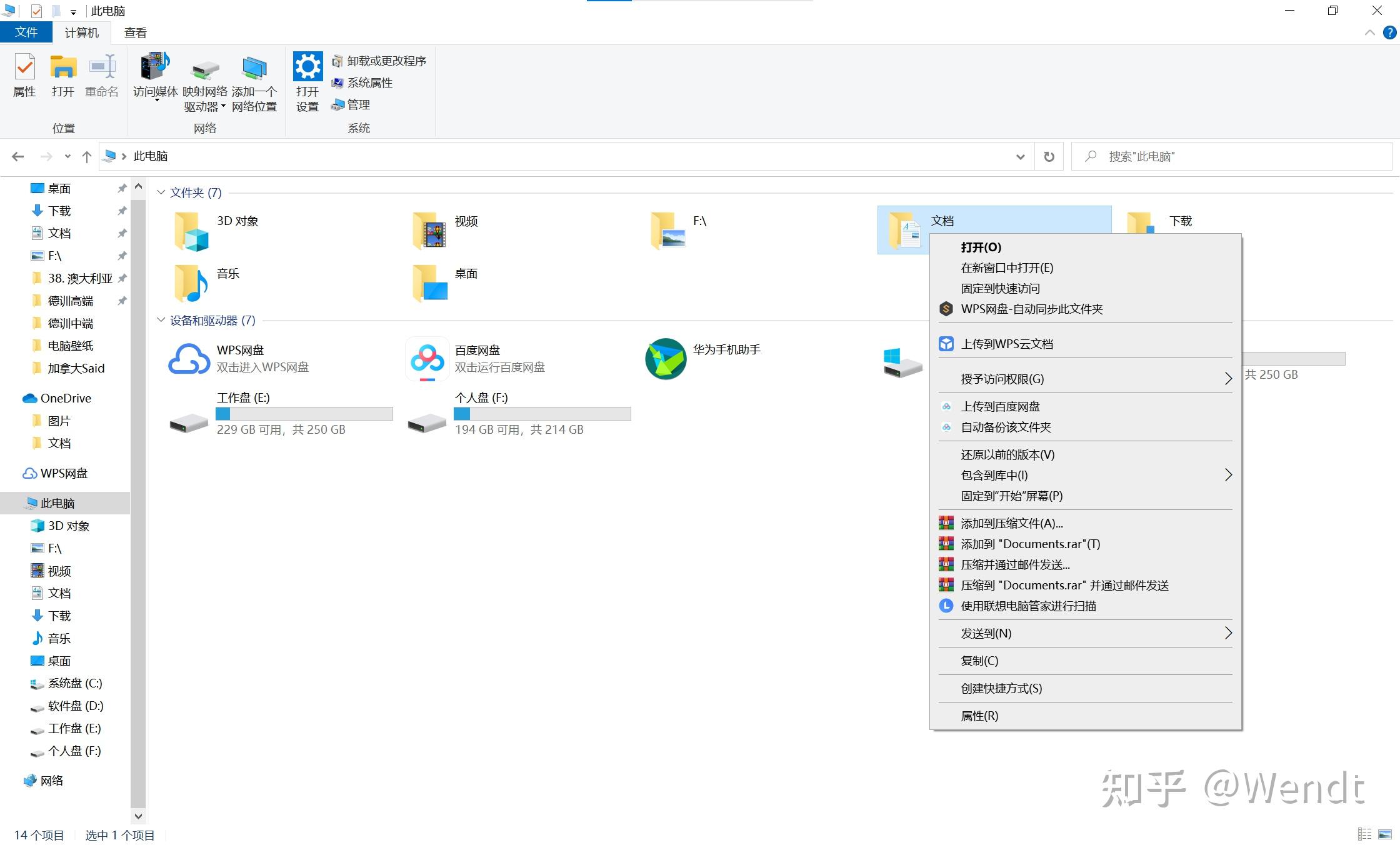This screenshot has width=1400, height=845.
Task: Choose 固定到快速访问 from the context menu
Action: 1000,288
